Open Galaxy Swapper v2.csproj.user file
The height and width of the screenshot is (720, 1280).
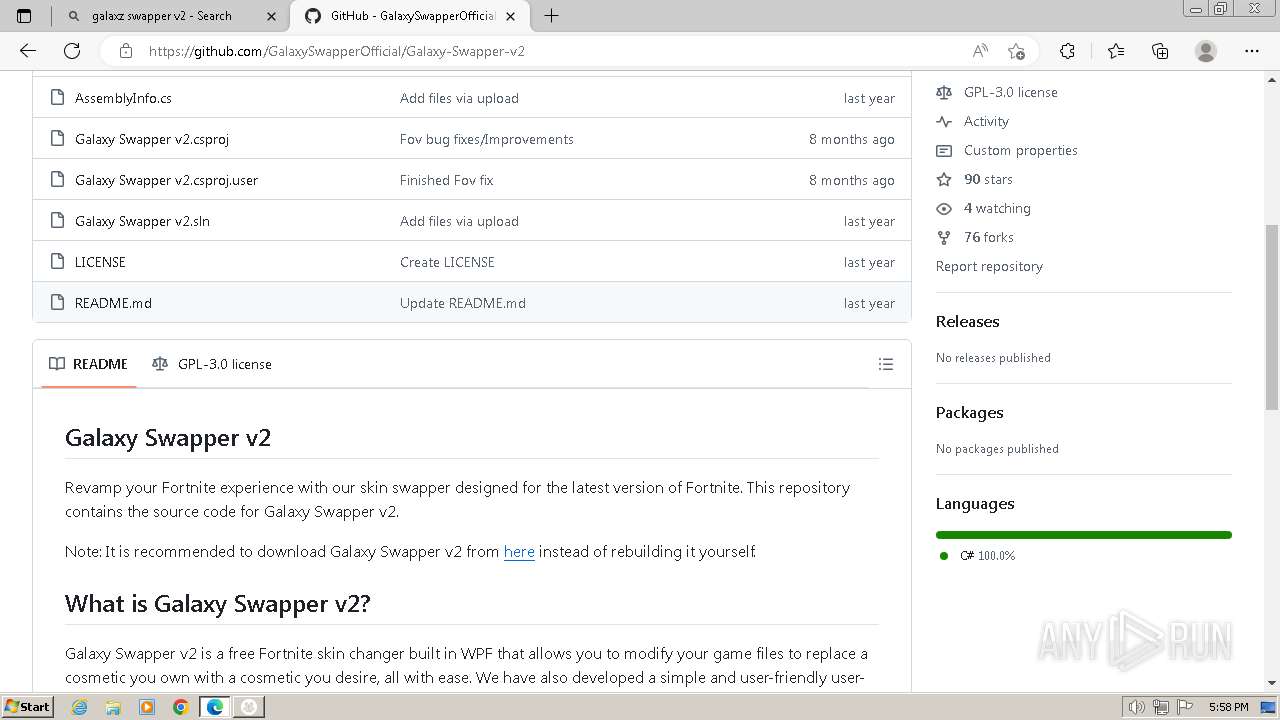click(166, 180)
